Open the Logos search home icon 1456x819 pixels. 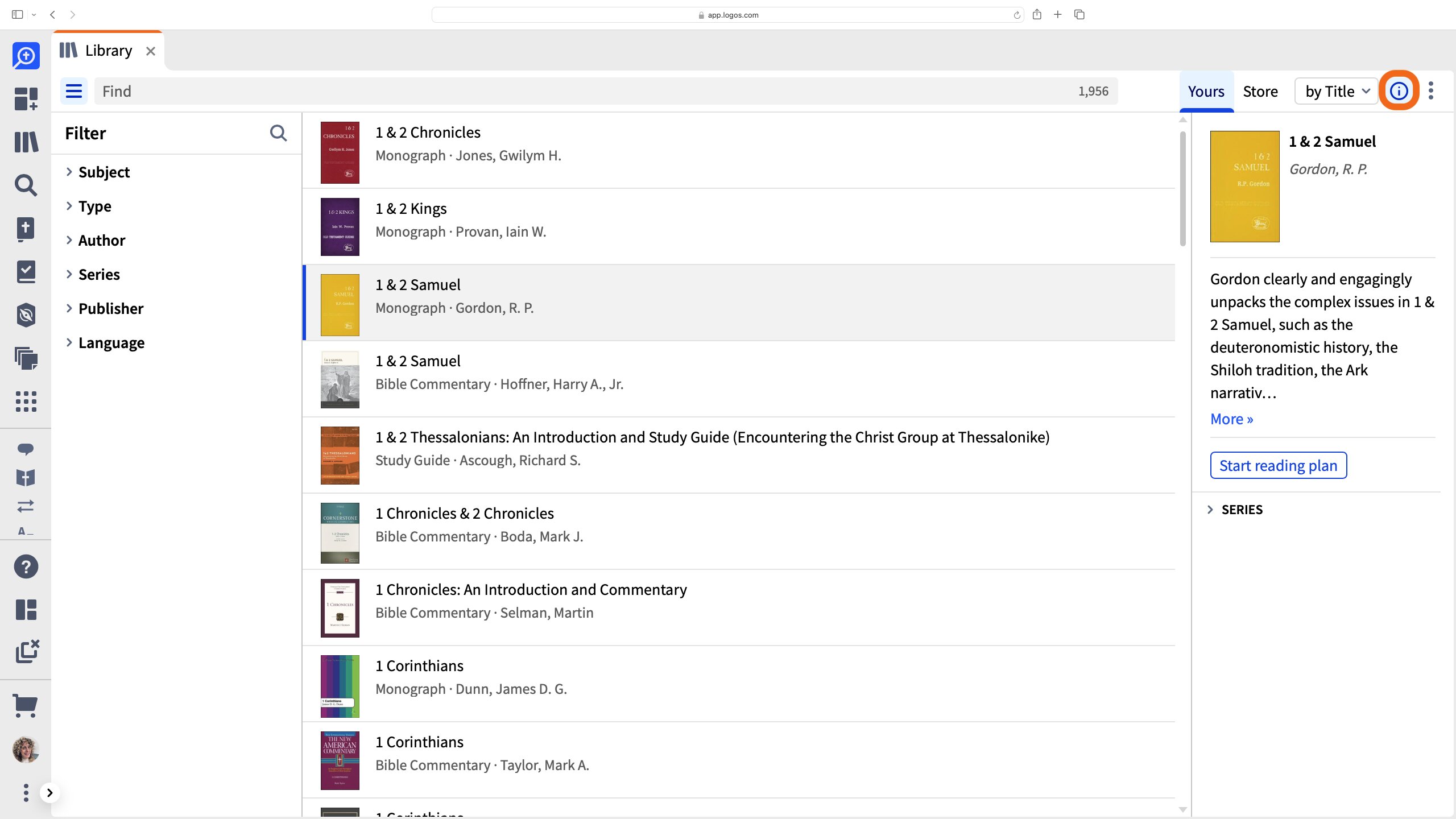[26, 56]
